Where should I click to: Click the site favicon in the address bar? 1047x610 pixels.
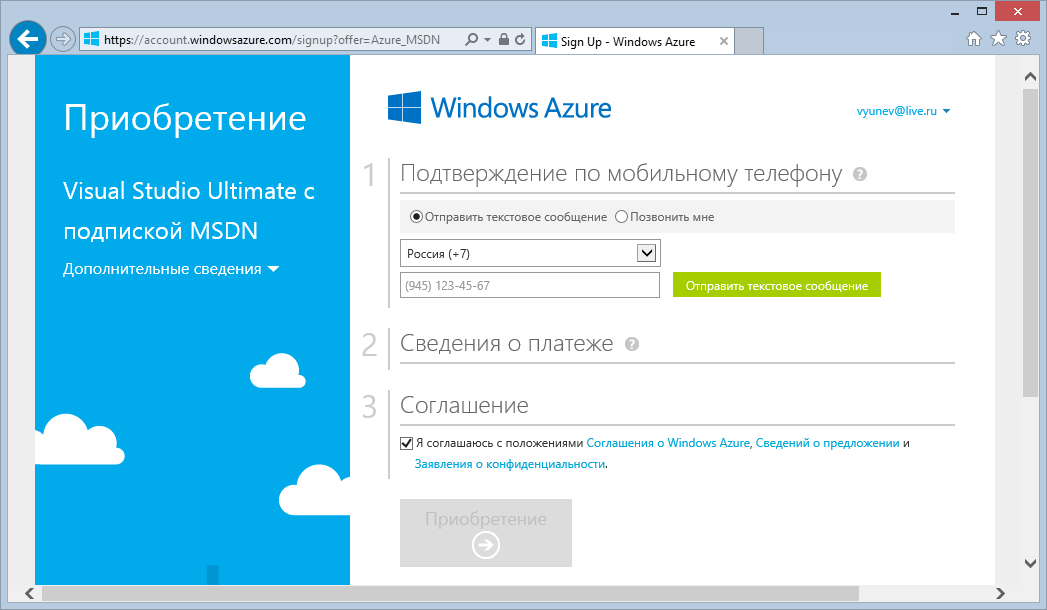(91, 39)
